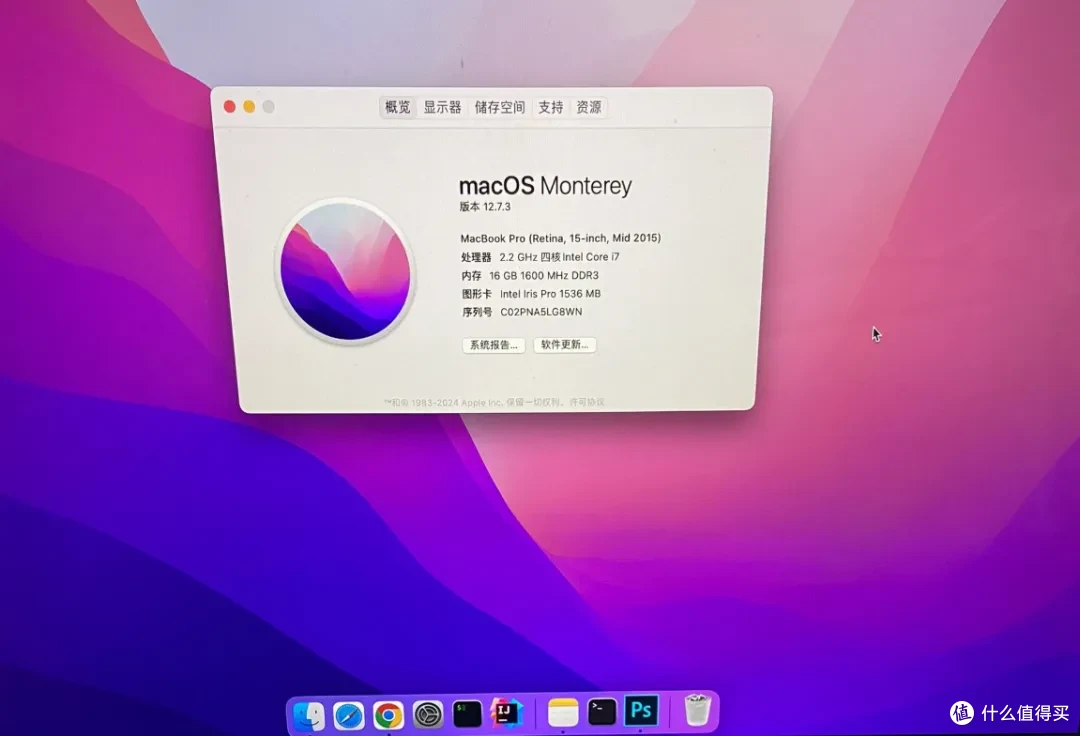Select the 概览 tab
Image resolution: width=1080 pixels, height=736 pixels.
(397, 107)
